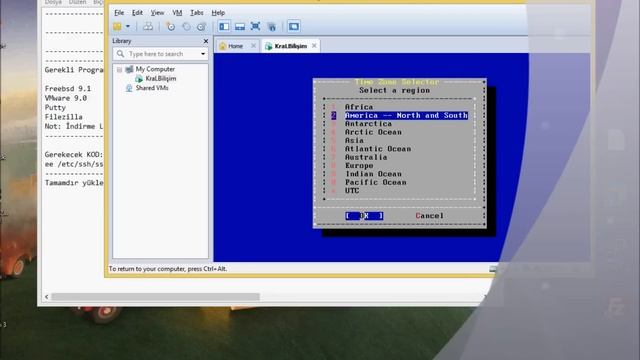
Task: Click OK in Time Zone Selector
Action: [364, 216]
